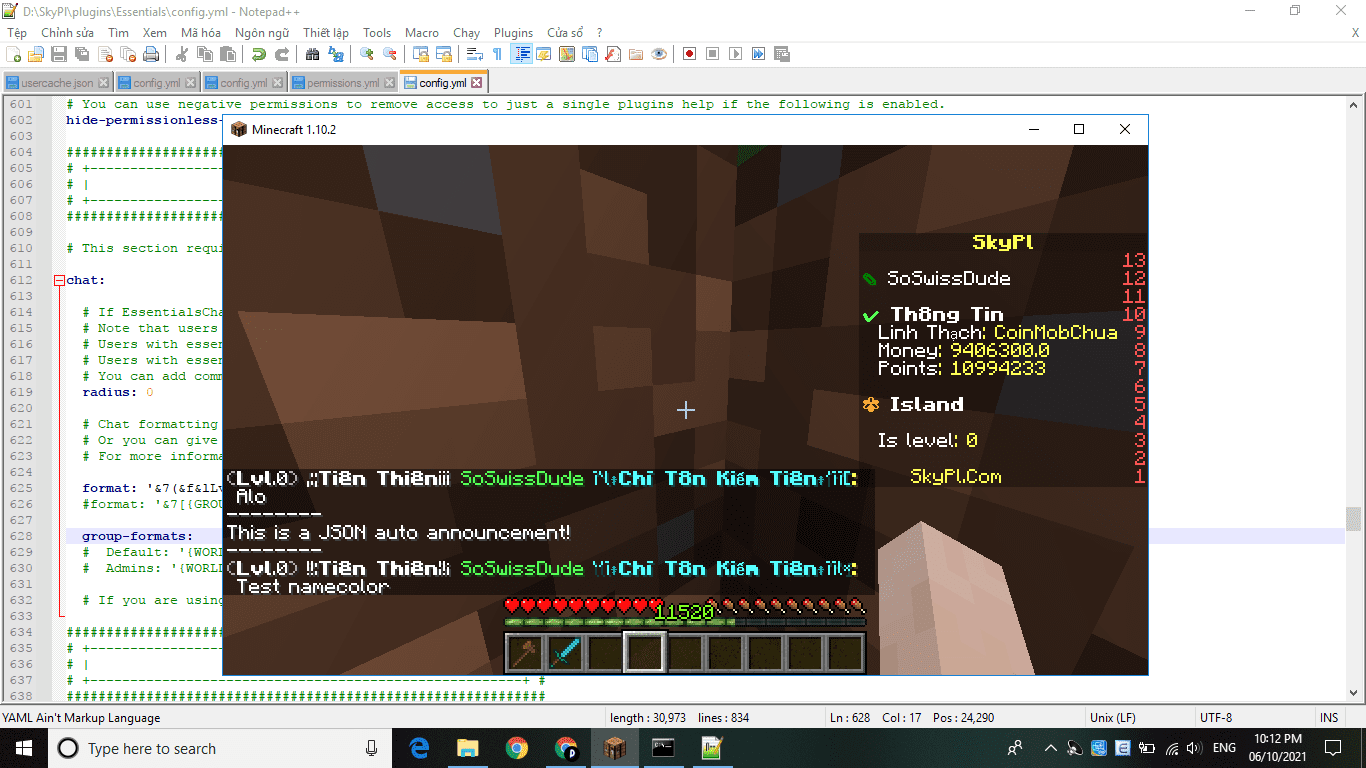This screenshot has height=768, width=1366.
Task: Toggle file monitoring eye icon
Action: [x=659, y=54]
